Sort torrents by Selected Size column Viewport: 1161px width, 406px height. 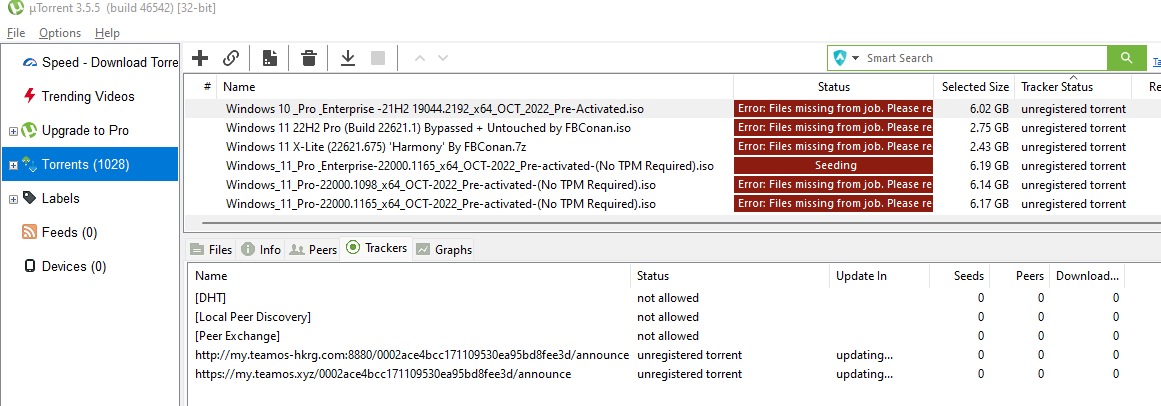pyautogui.click(x=974, y=87)
